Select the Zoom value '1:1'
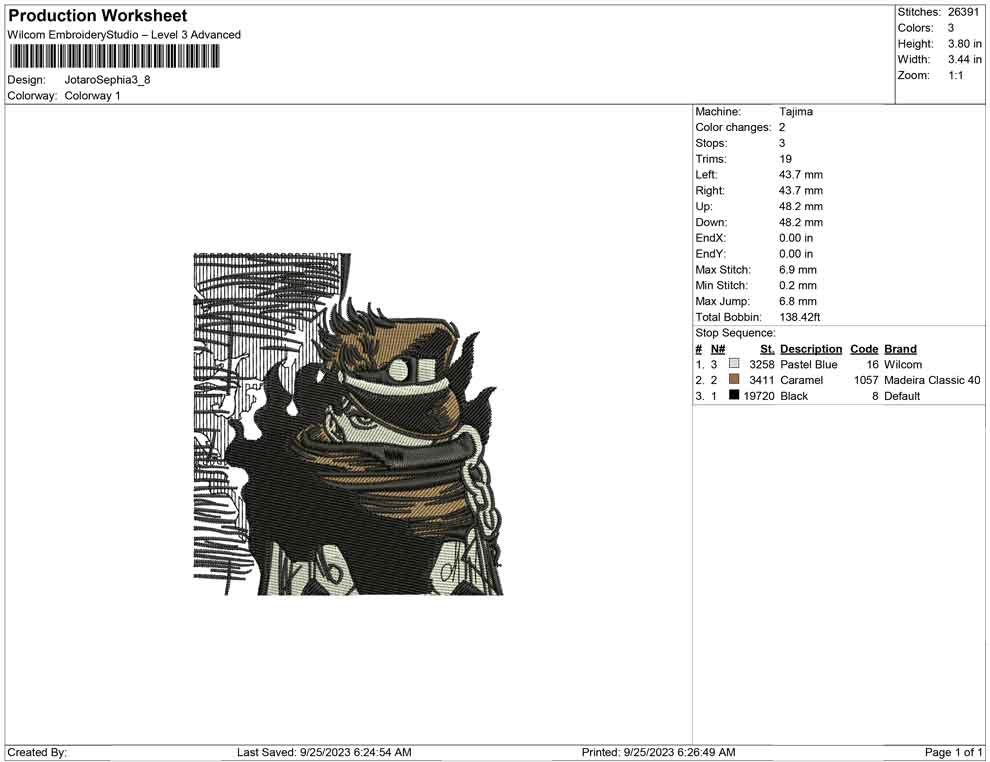990x762 pixels. (955, 75)
